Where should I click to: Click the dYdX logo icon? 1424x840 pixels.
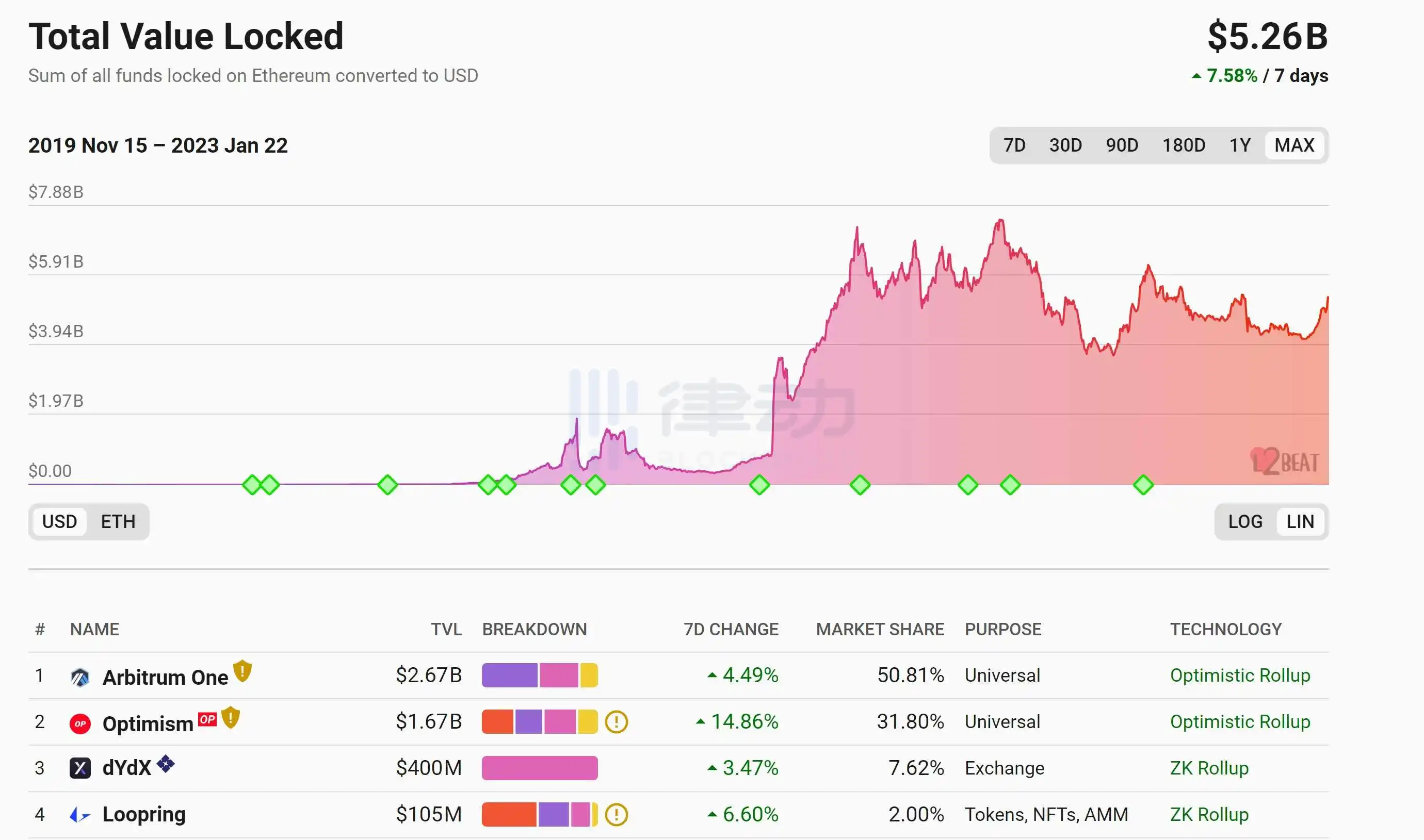click(80, 768)
